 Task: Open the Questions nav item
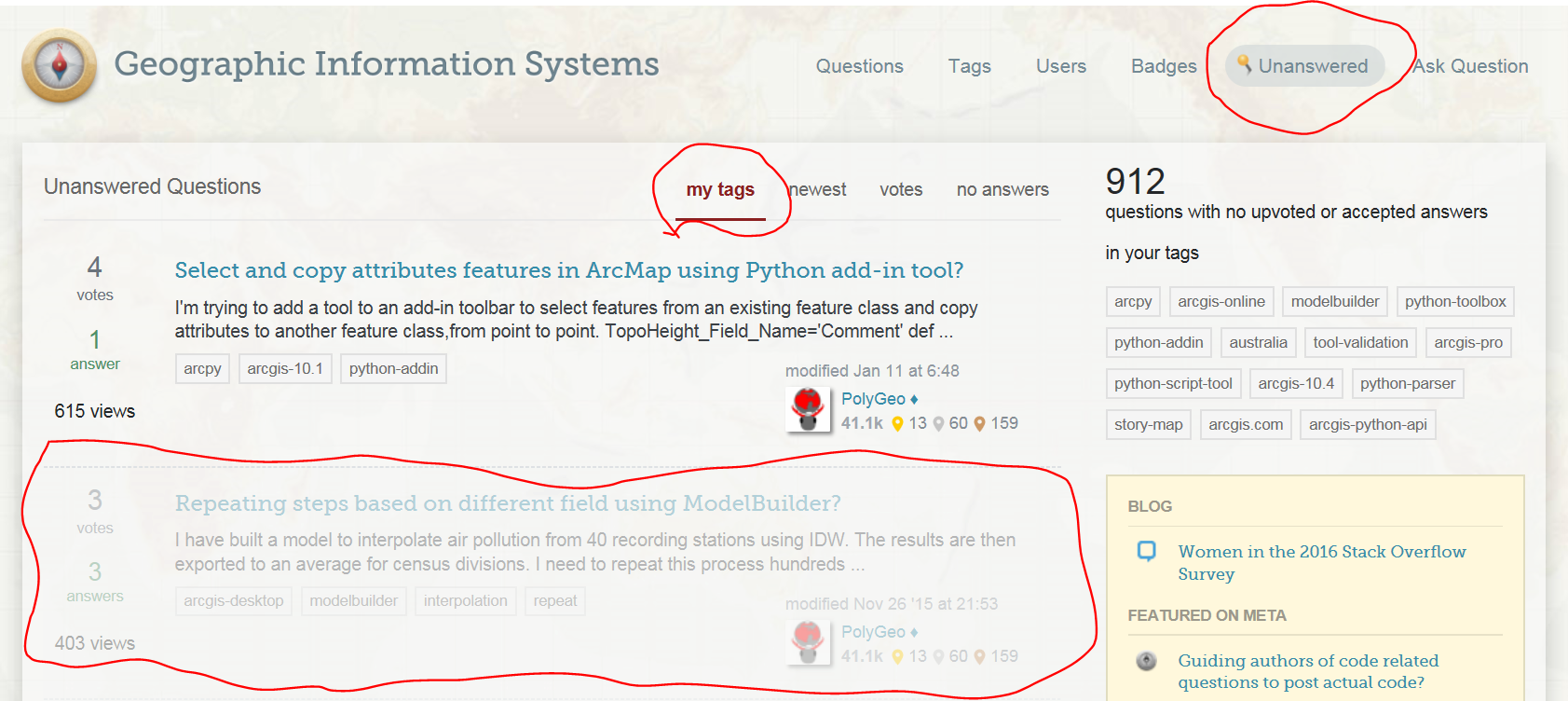pos(860,66)
